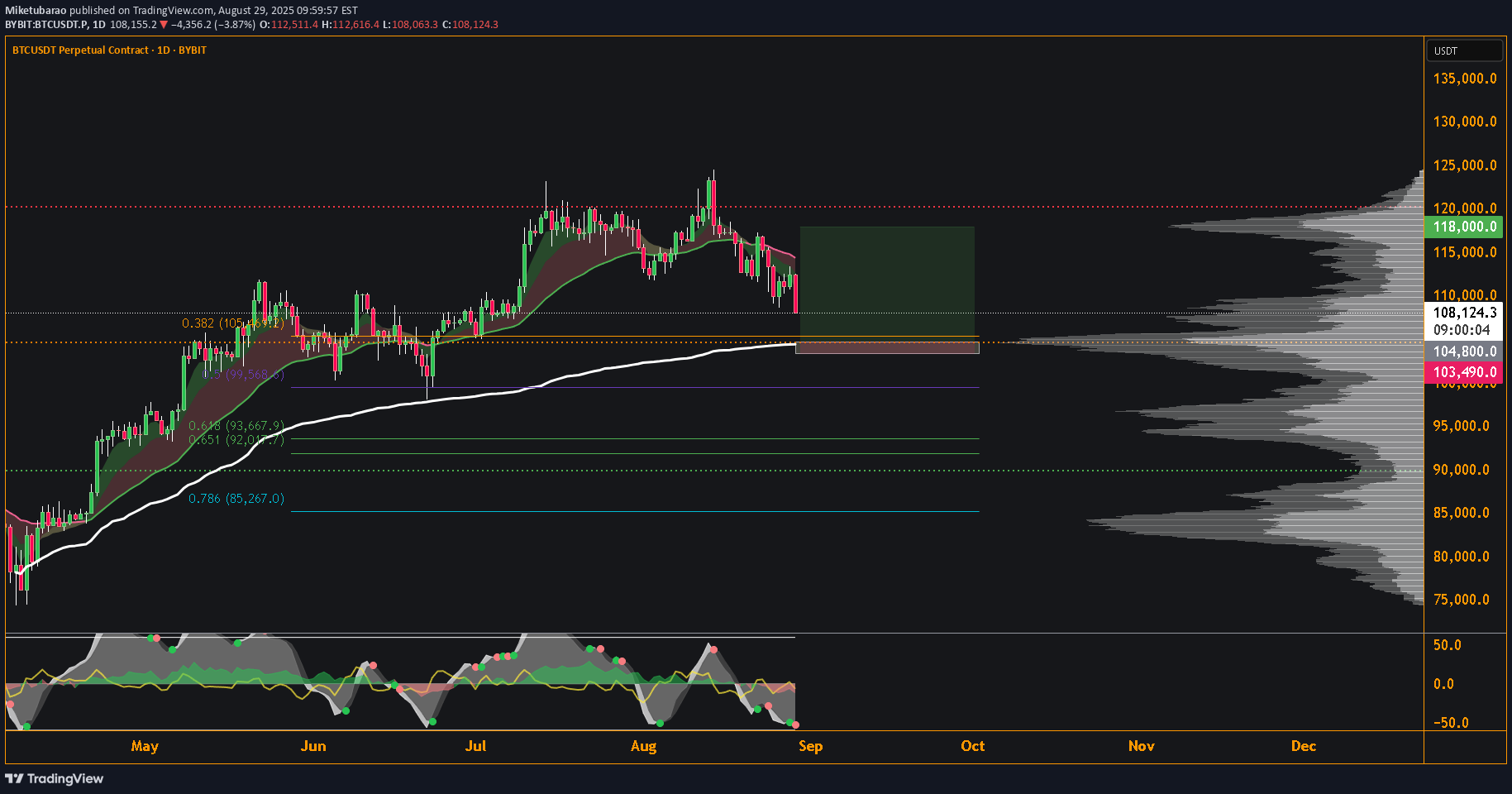Screen dimensions: 1512x794
Task: Click the 0.651 Fibonacci level label
Action: tap(236, 440)
